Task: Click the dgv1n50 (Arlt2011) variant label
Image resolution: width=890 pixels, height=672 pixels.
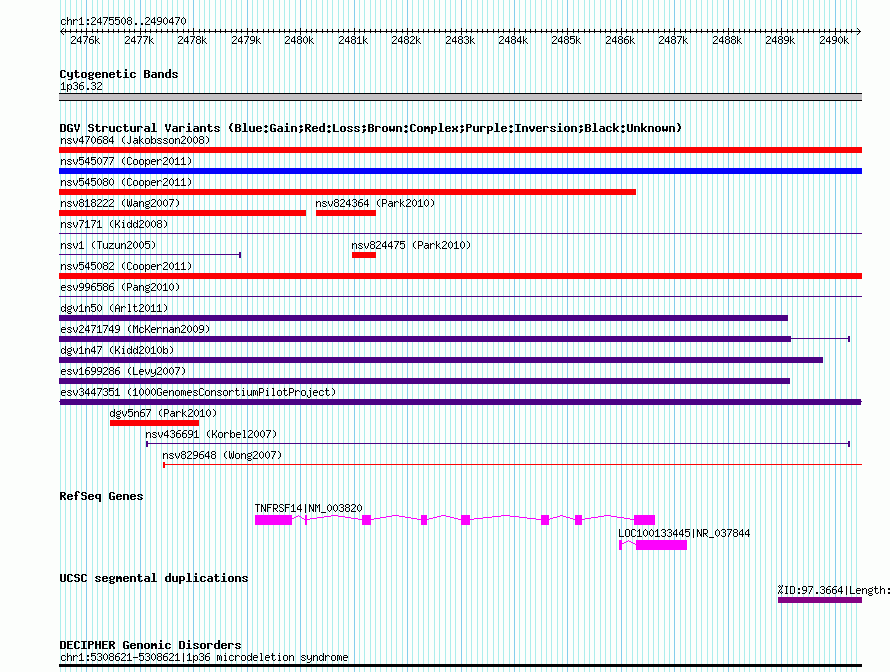Action: coord(114,308)
